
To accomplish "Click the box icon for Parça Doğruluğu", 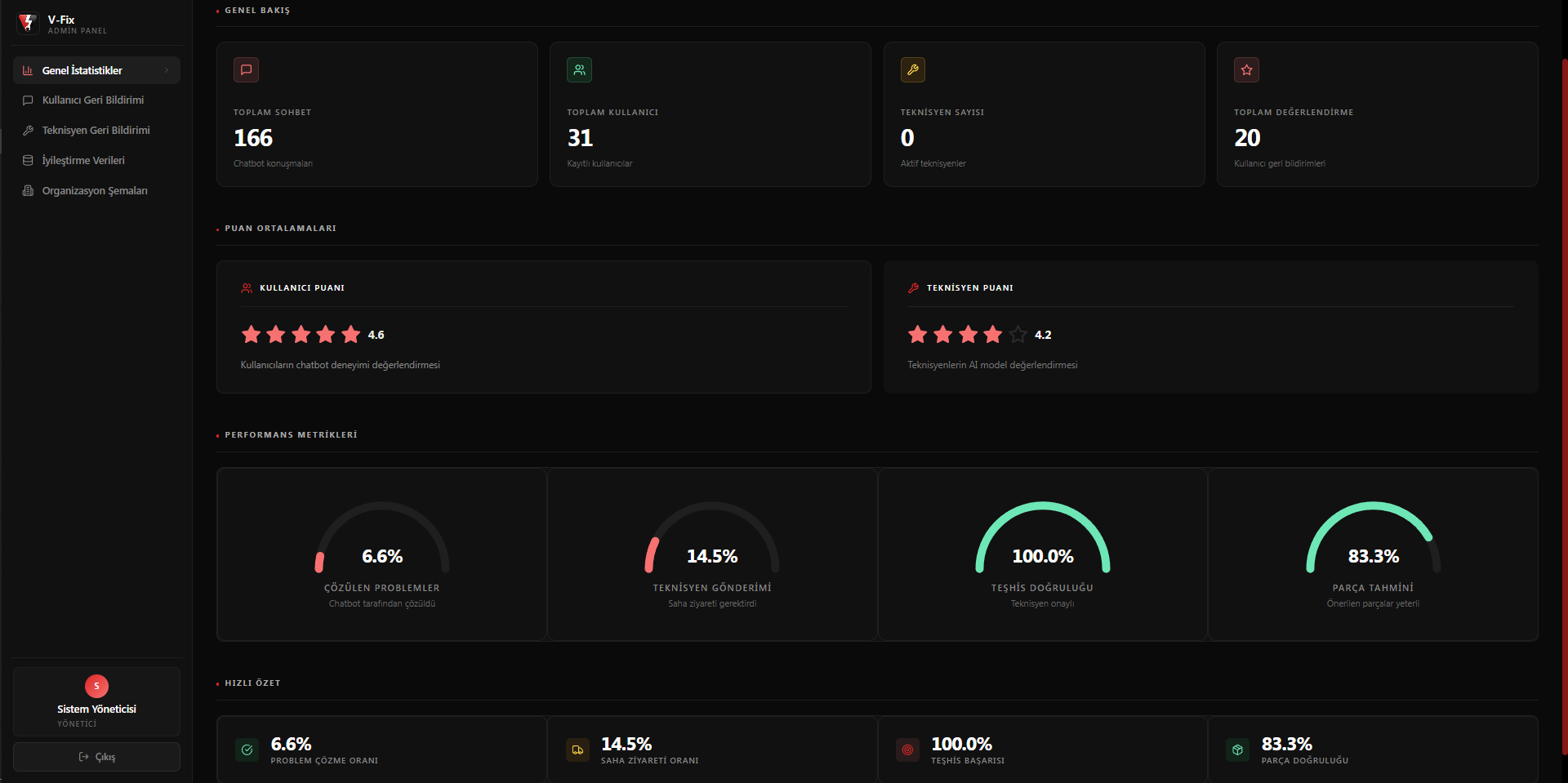I will tap(1238, 750).
